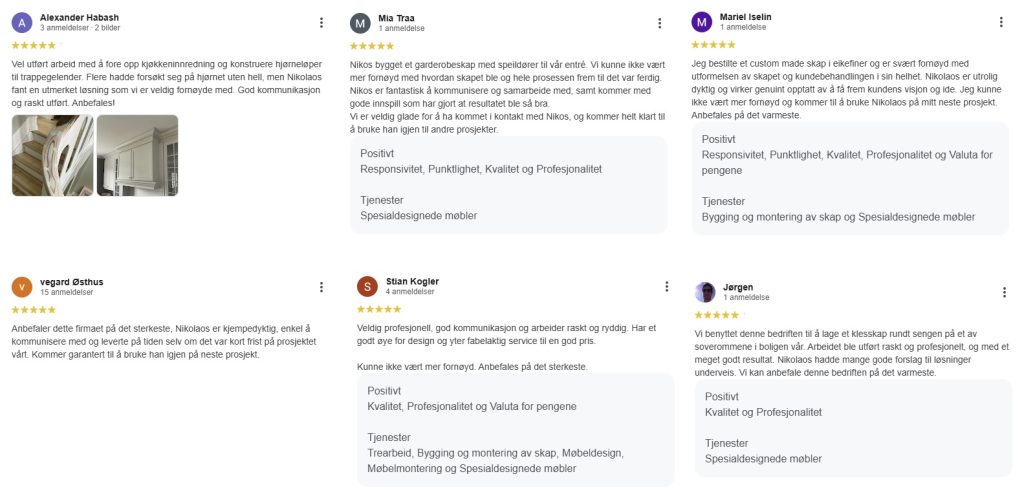Image resolution: width=1024 pixels, height=496 pixels.
Task: Open the staircase handrail photo thumbnail
Action: [52, 155]
